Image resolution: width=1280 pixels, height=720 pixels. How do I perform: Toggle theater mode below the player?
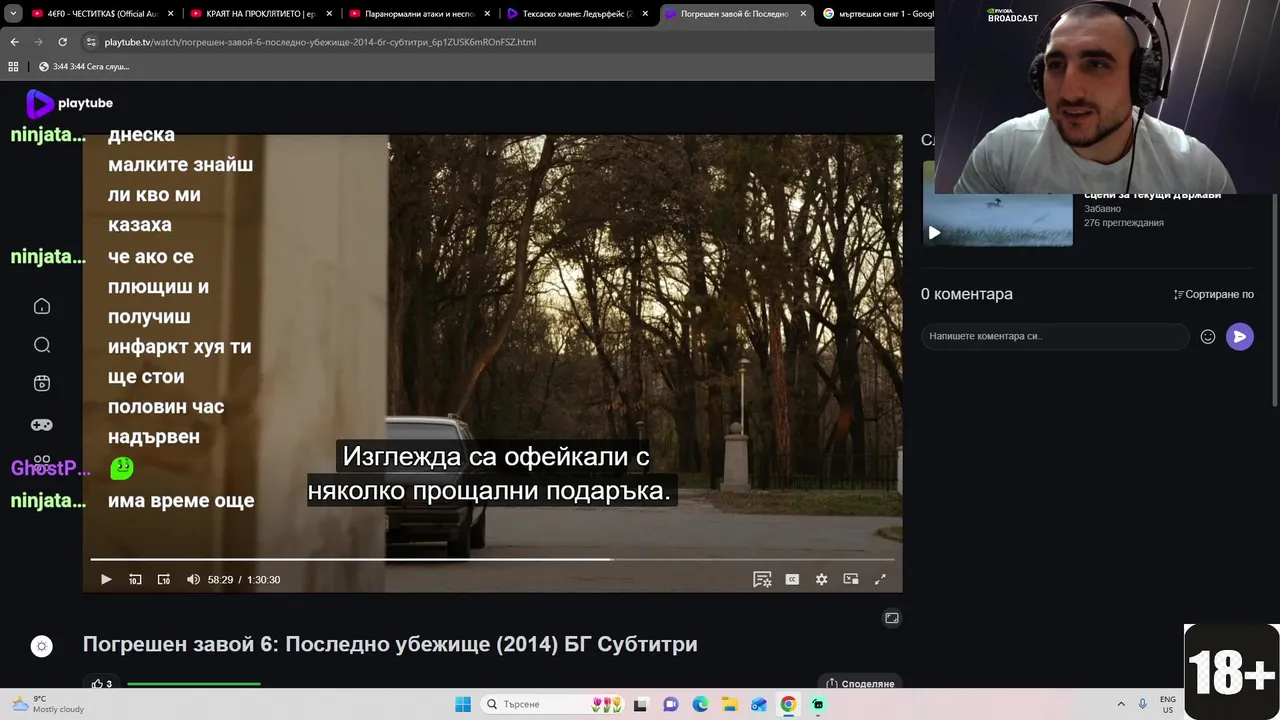click(892, 618)
